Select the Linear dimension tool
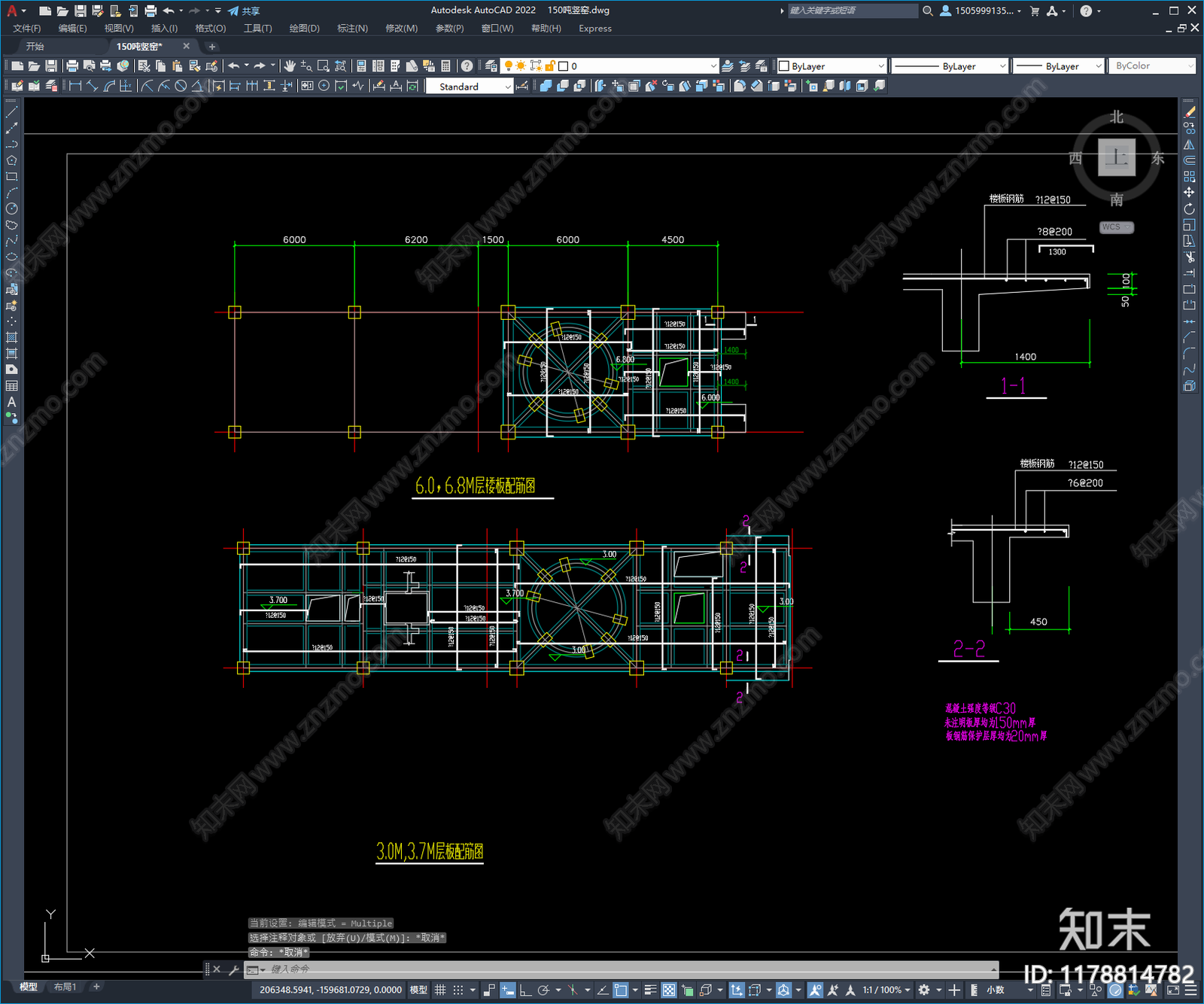 click(x=75, y=87)
